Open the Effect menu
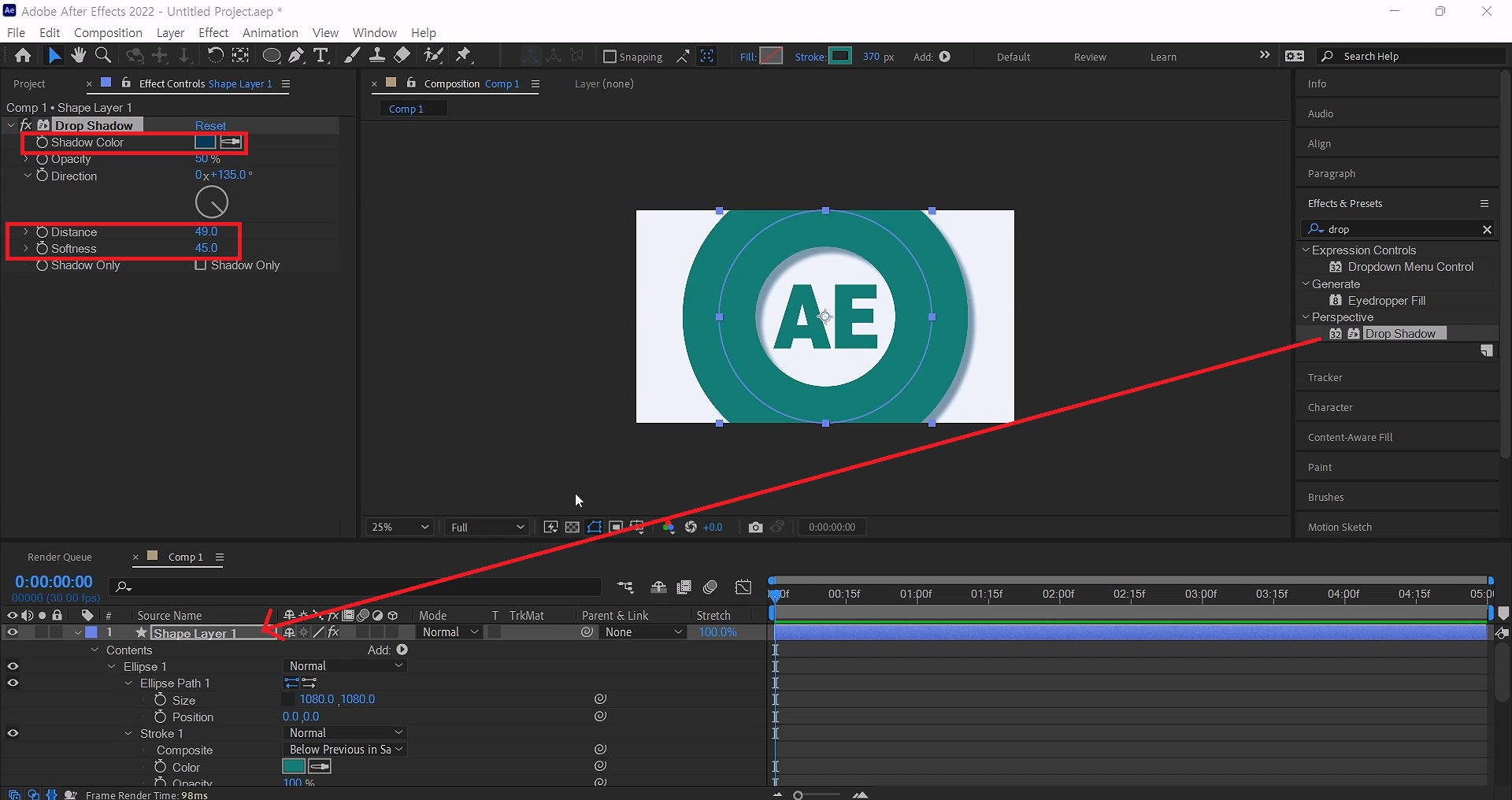Image resolution: width=1512 pixels, height=800 pixels. click(x=213, y=33)
